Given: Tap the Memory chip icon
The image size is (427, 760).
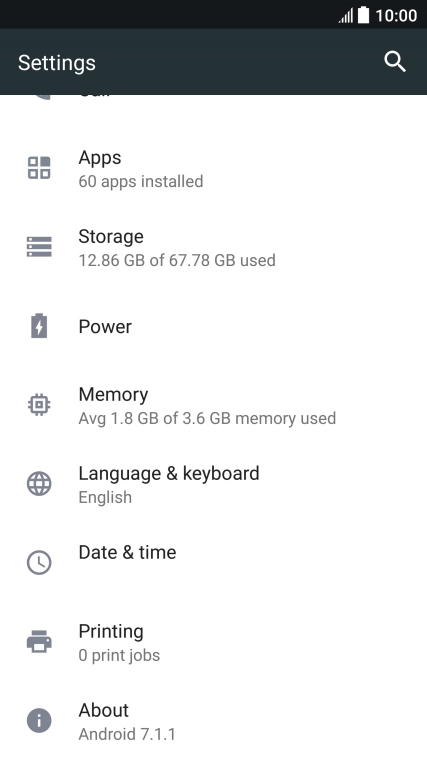Looking at the screenshot, I should coord(39,404).
